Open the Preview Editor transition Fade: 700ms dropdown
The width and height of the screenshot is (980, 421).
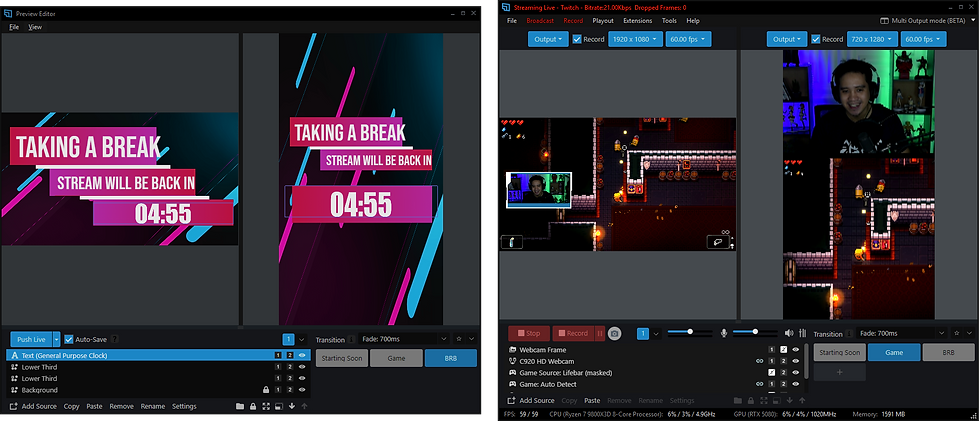coord(404,339)
